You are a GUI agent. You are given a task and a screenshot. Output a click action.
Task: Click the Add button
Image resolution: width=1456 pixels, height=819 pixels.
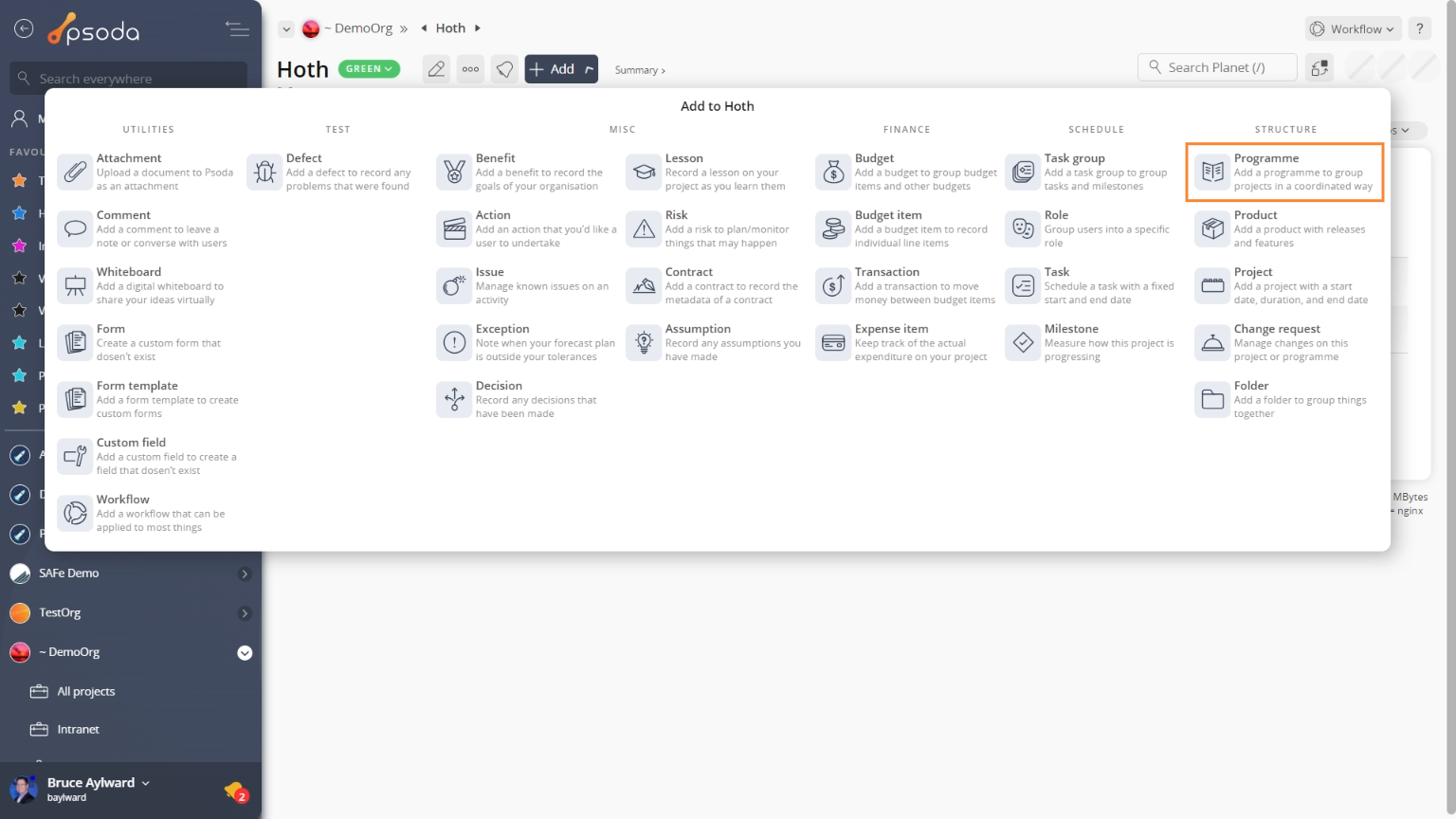pos(553,69)
